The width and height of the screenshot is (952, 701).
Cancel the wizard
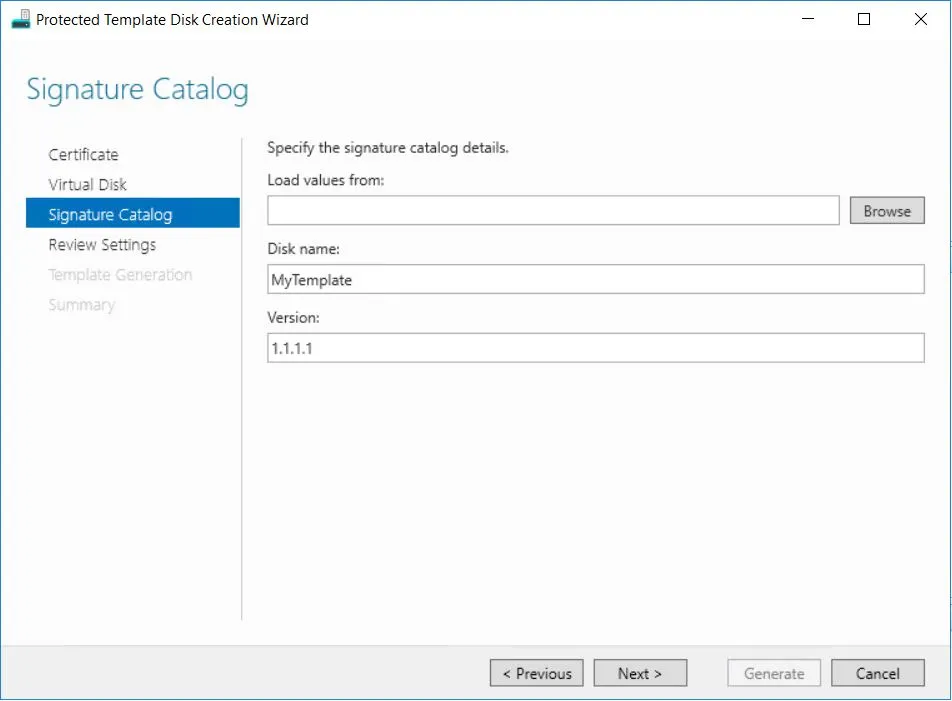[877, 674]
